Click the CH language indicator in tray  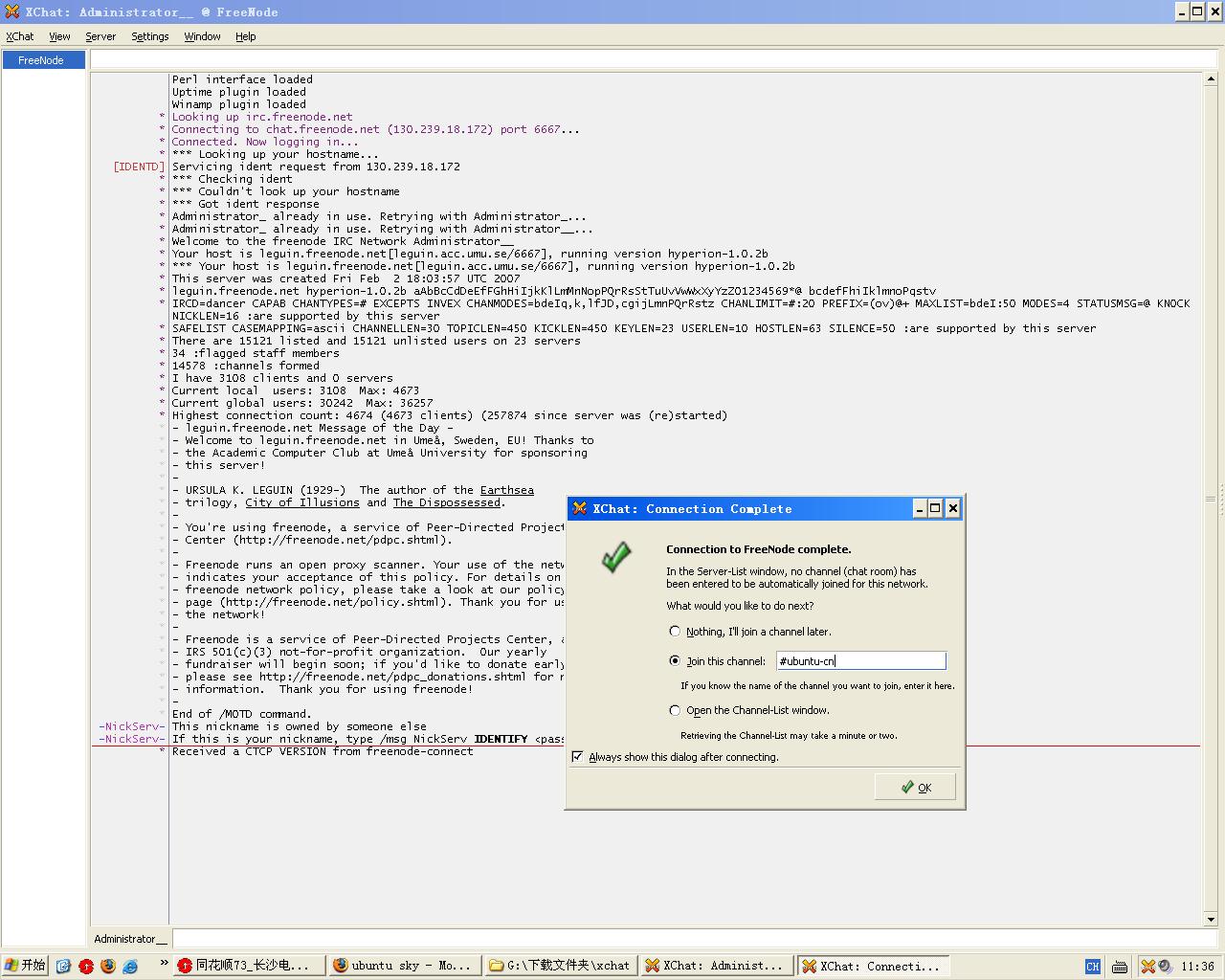pos(1093,967)
